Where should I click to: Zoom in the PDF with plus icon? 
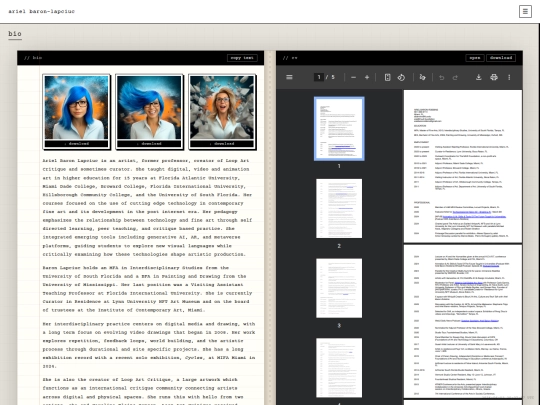pos(367,77)
